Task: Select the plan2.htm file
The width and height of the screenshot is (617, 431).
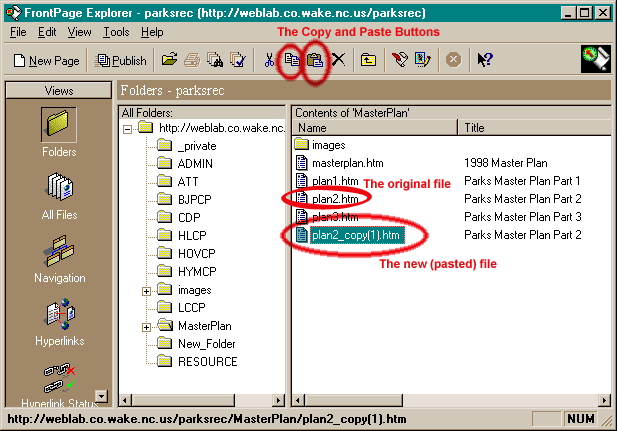Action: 334,199
